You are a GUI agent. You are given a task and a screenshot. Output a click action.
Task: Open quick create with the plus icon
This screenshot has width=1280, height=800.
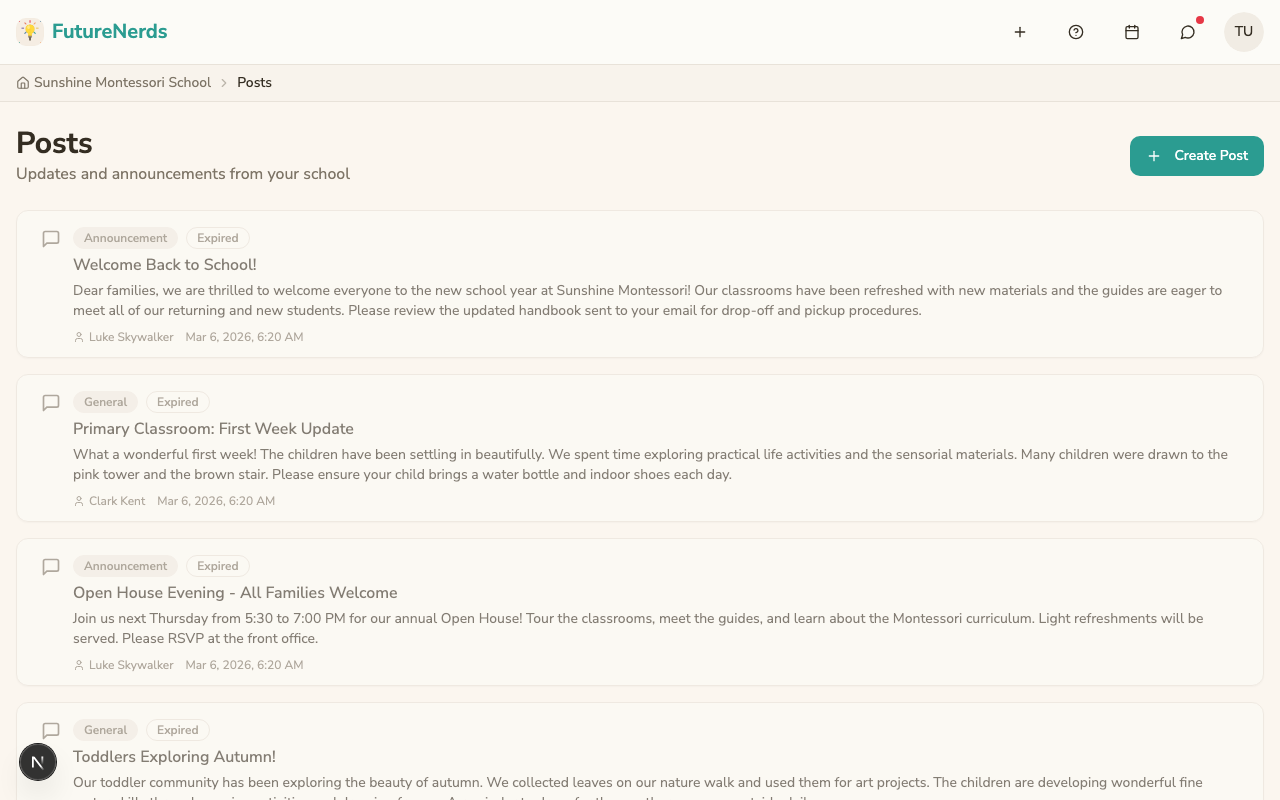click(x=1020, y=31)
